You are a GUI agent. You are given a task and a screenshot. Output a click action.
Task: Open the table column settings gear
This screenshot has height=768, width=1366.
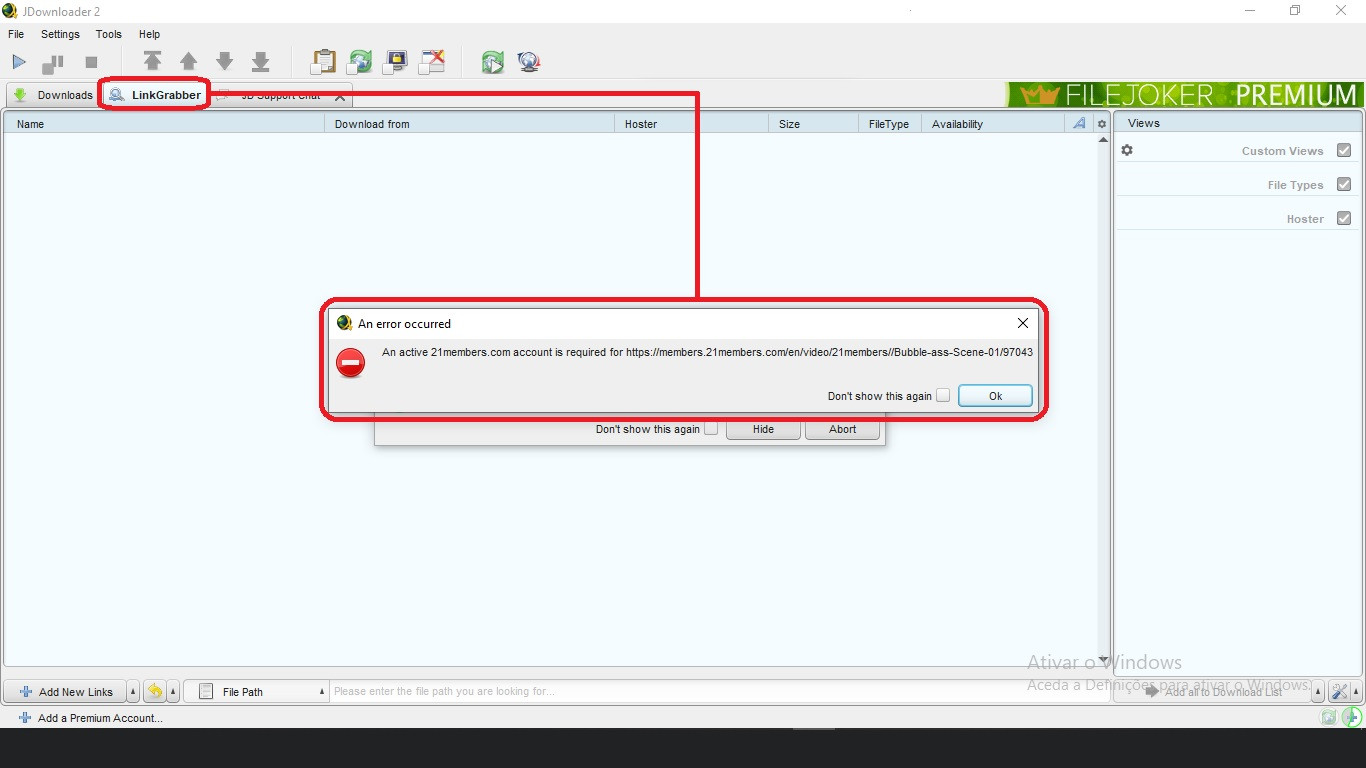click(x=1102, y=124)
